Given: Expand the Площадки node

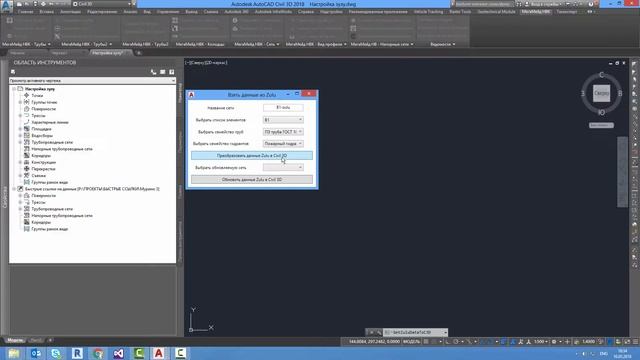Looking at the screenshot, I should coord(20,129).
